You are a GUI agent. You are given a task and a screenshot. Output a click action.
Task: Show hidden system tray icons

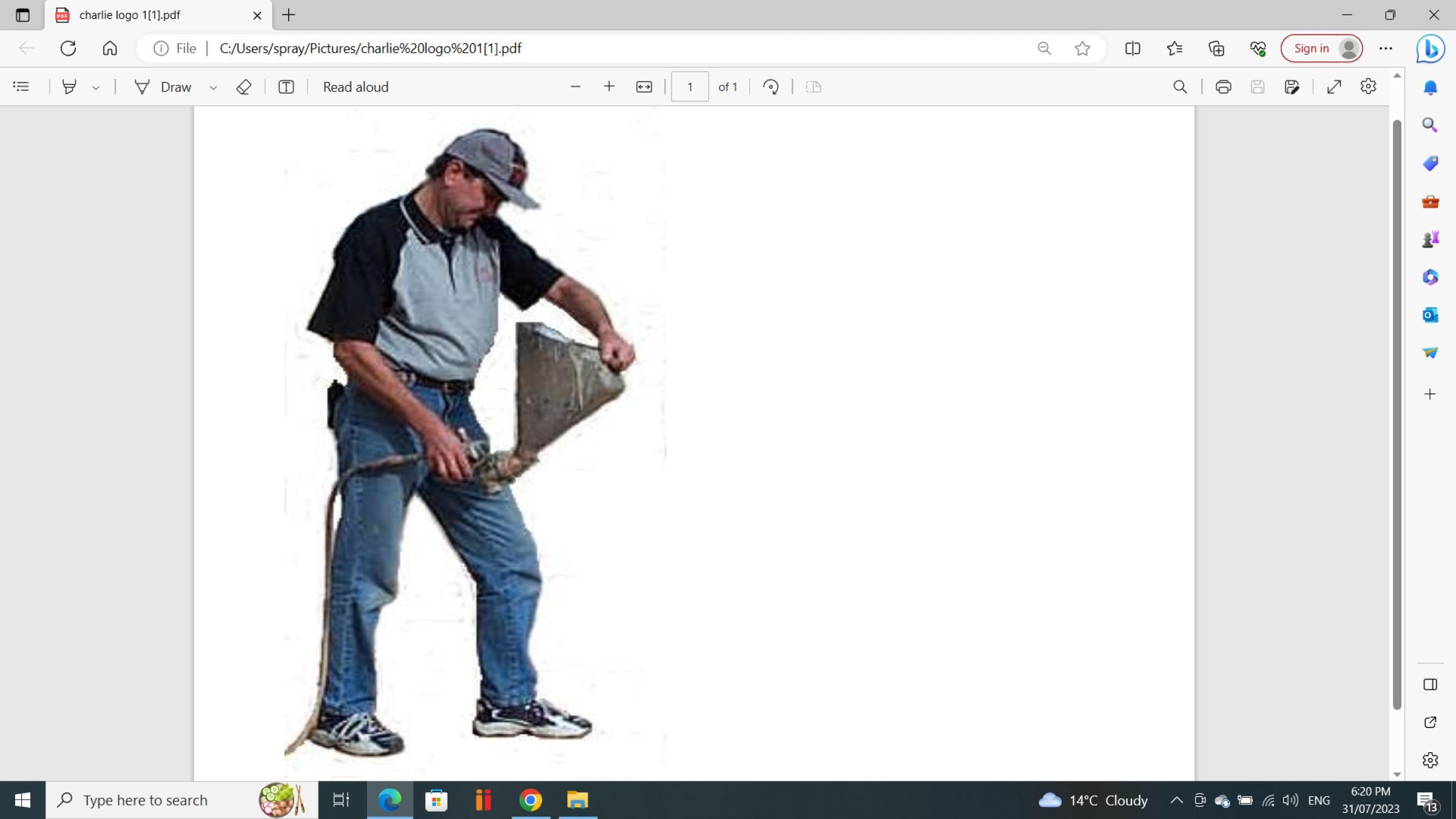tap(1176, 800)
